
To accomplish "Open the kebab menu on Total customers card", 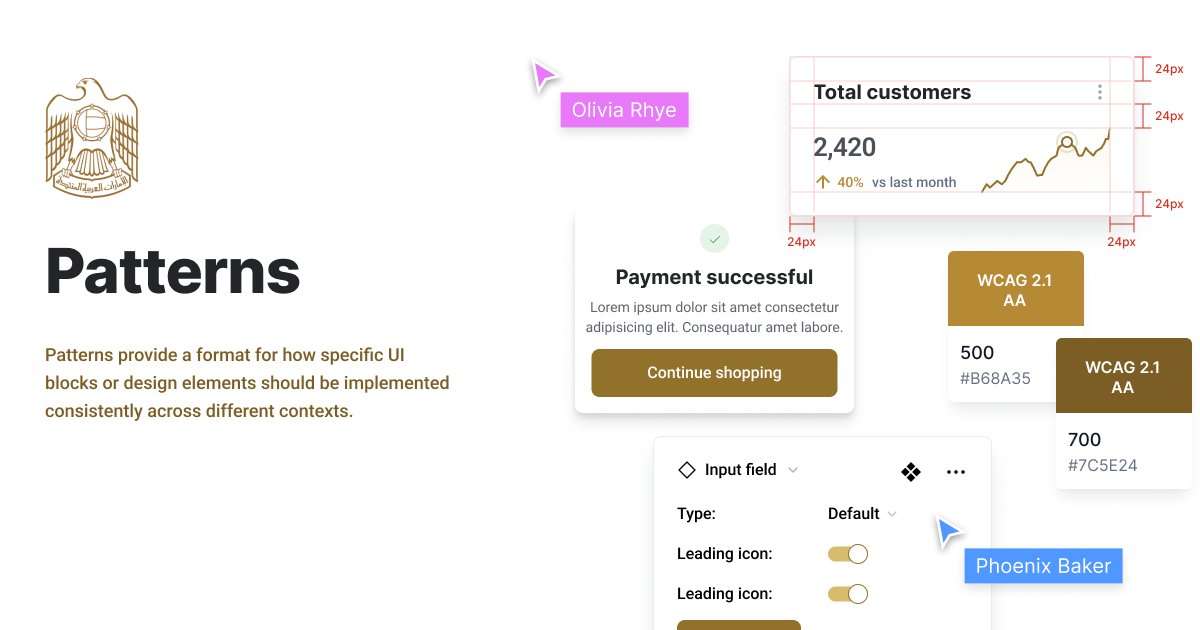I will coord(1100,91).
